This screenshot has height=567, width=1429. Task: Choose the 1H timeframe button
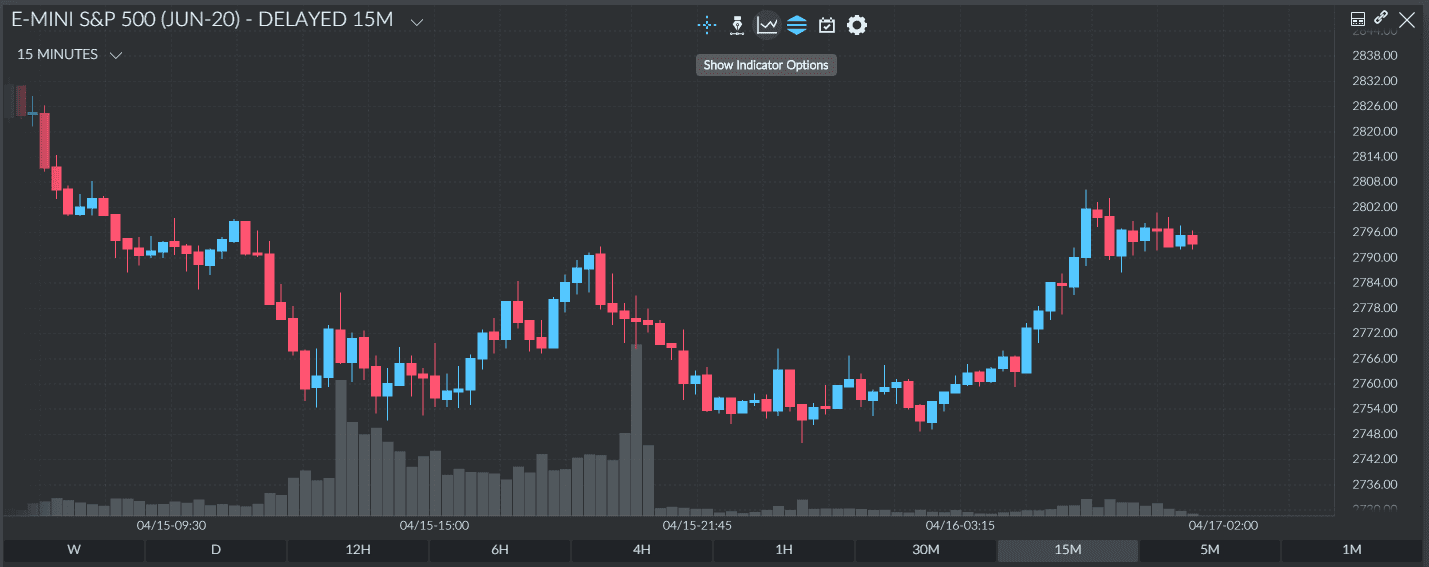click(784, 550)
